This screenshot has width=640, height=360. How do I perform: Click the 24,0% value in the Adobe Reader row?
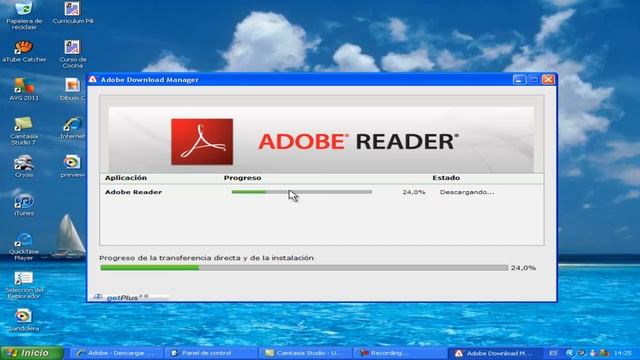tap(413, 192)
